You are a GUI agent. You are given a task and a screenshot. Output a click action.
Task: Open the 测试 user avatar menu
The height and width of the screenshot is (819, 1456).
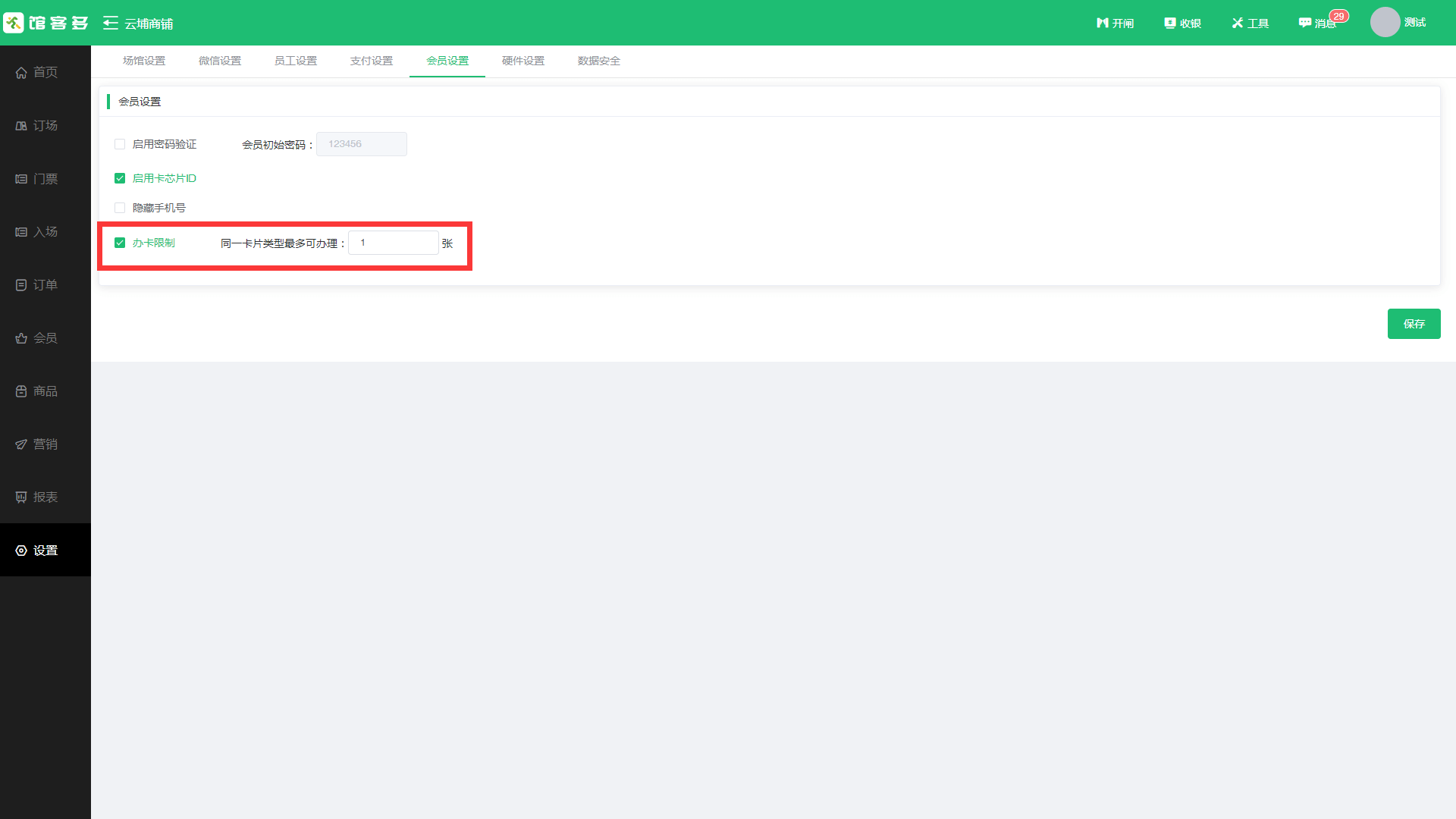pos(1385,23)
